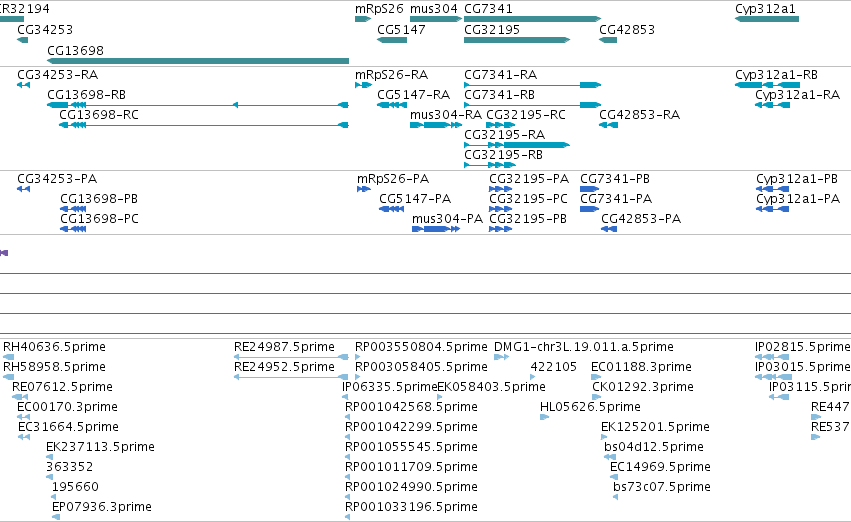The width and height of the screenshot is (851, 522).
Task: Click the CG42853 gene label
Action: click(x=627, y=30)
